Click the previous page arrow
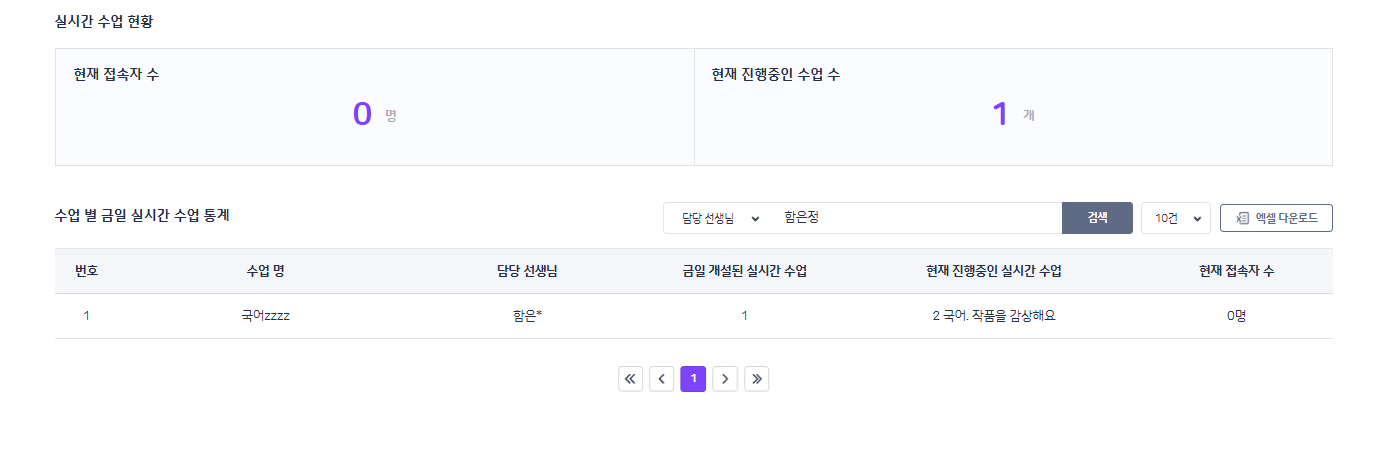 (x=661, y=379)
